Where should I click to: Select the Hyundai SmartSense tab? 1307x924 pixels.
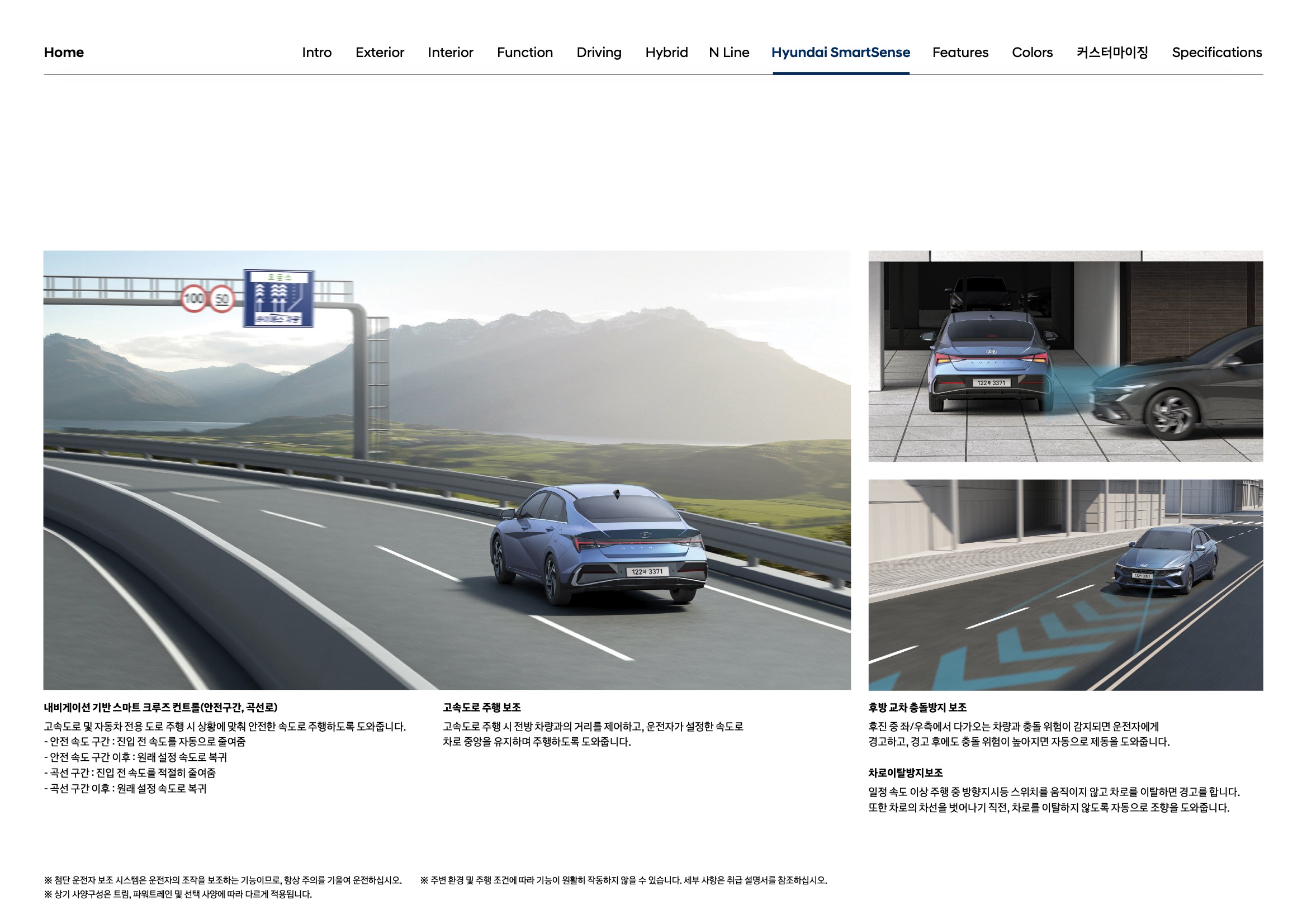(840, 53)
